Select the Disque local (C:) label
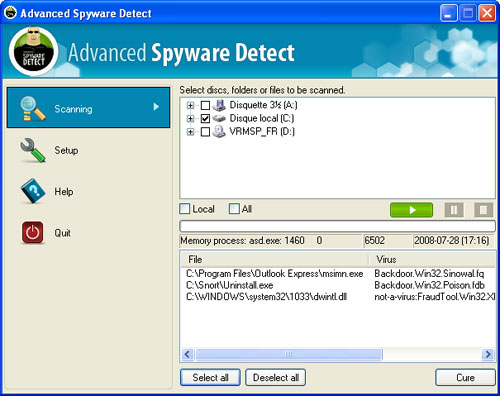The width and height of the screenshot is (500, 396). pyautogui.click(x=262, y=118)
